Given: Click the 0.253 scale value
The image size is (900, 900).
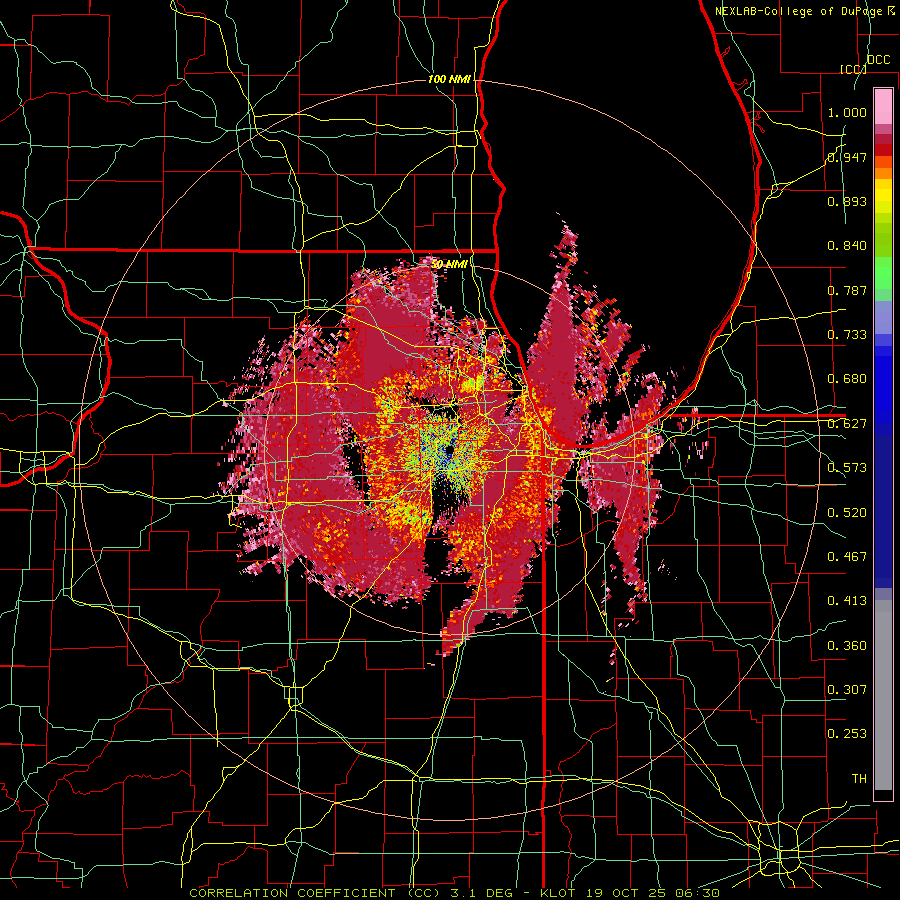Looking at the screenshot, I should 847,734.
